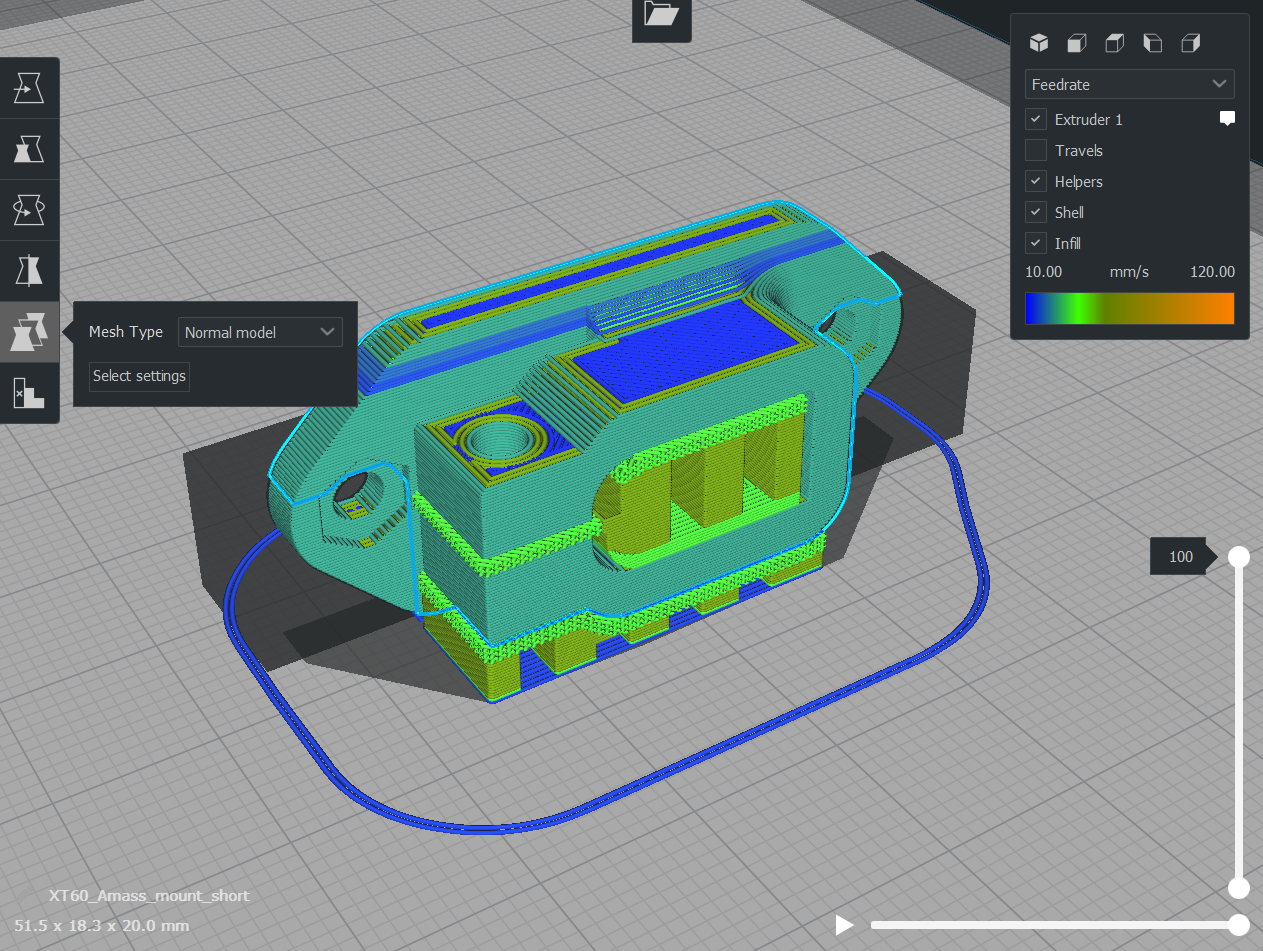Disable the Helpers checkbox
The image size is (1263, 951).
point(1036,181)
